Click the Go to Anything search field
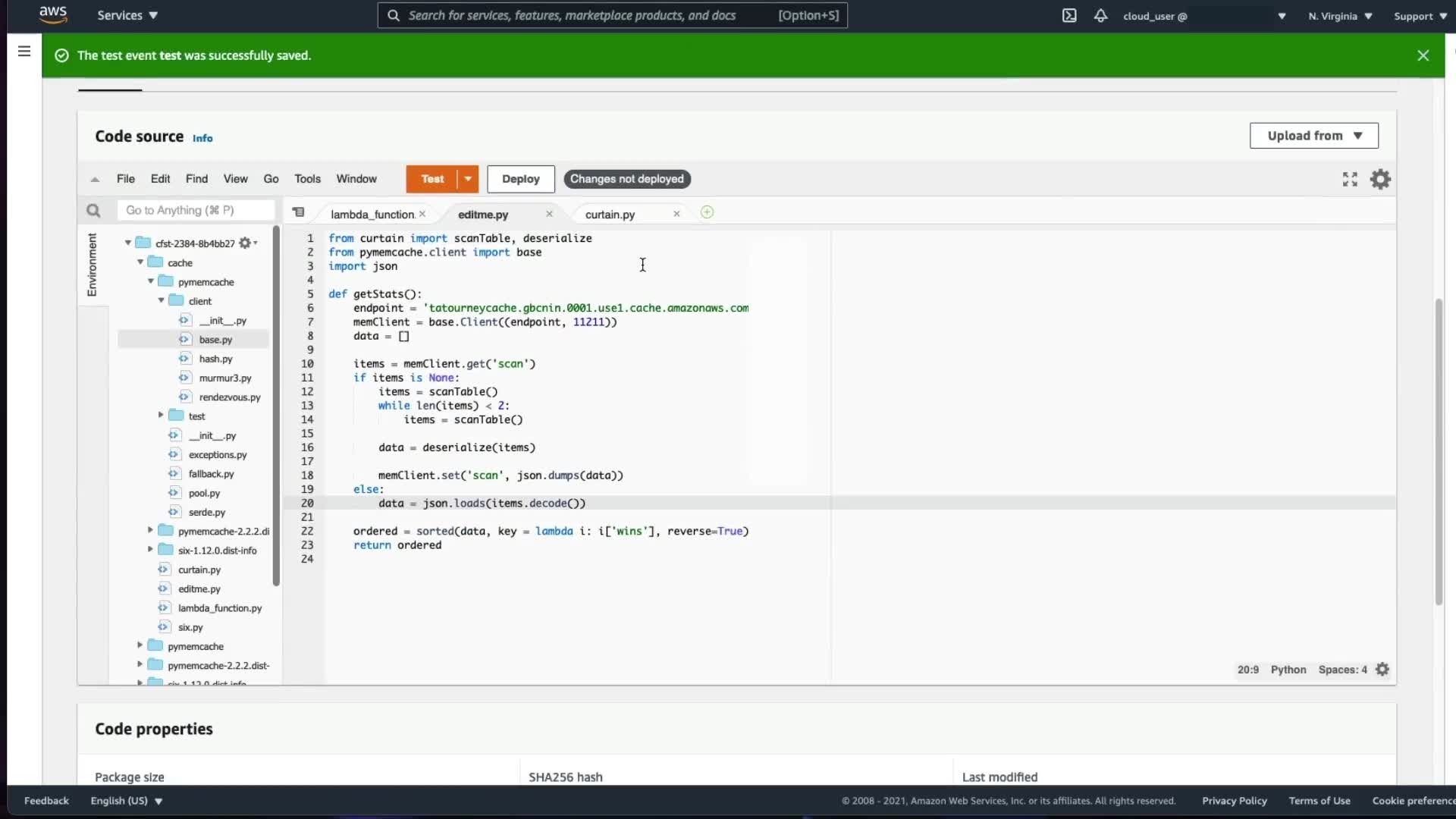 pos(196,210)
